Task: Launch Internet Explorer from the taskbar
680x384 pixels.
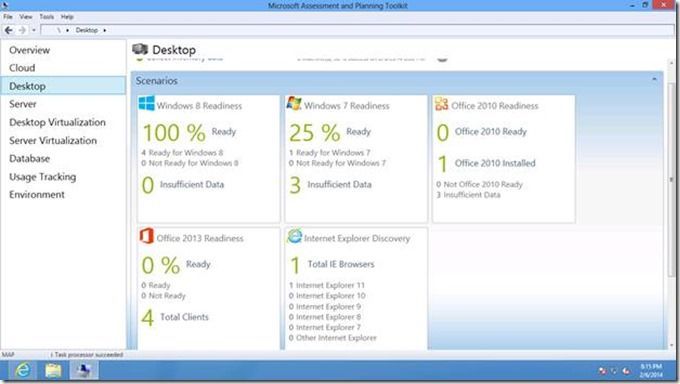Action: (23, 370)
